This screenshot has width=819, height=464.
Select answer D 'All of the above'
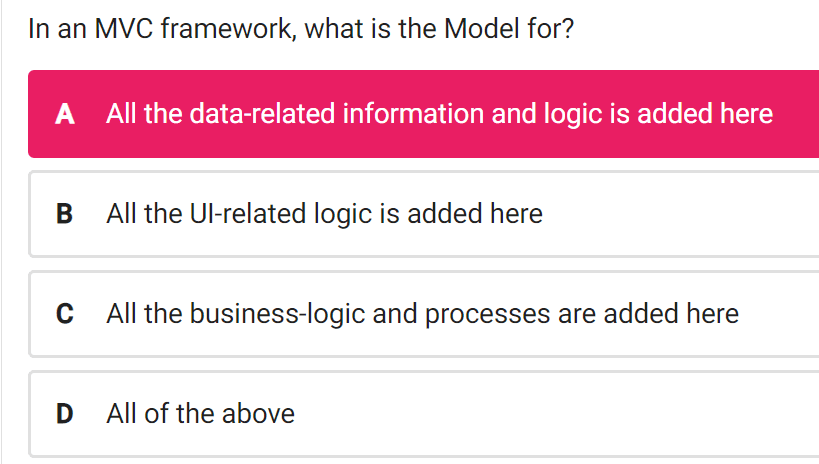tap(424, 414)
